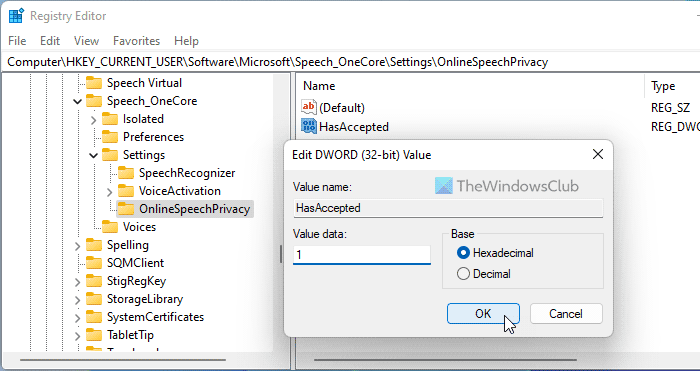Expand the StigRegKey key

click(77, 282)
